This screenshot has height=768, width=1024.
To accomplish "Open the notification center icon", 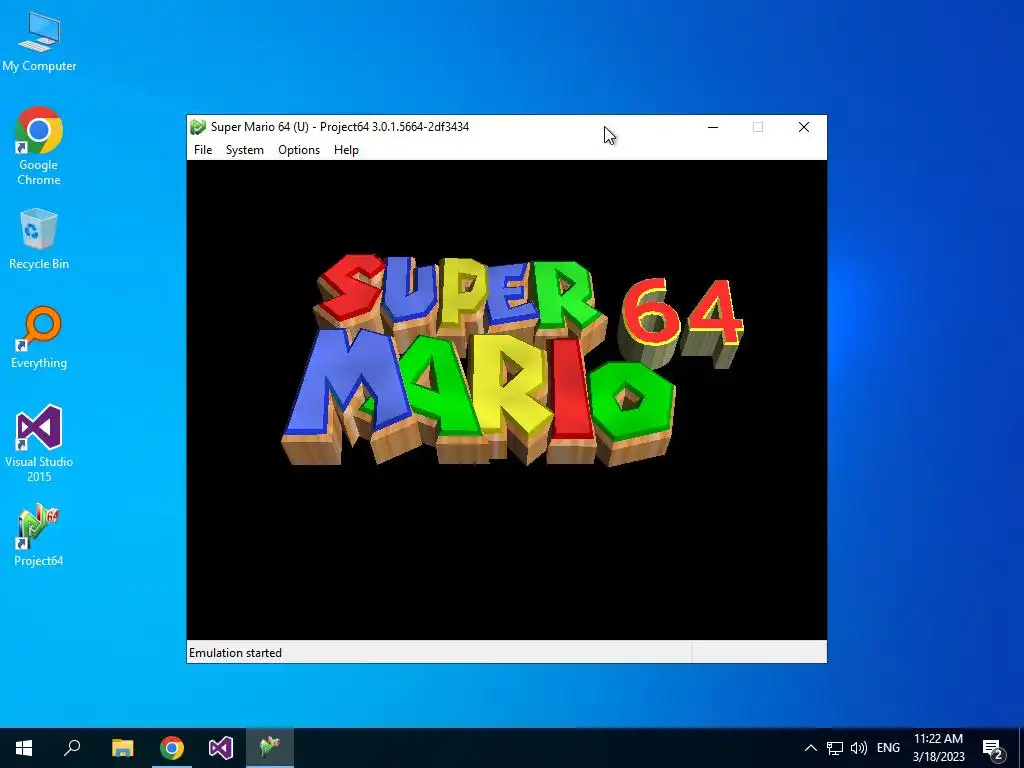I will tap(993, 749).
